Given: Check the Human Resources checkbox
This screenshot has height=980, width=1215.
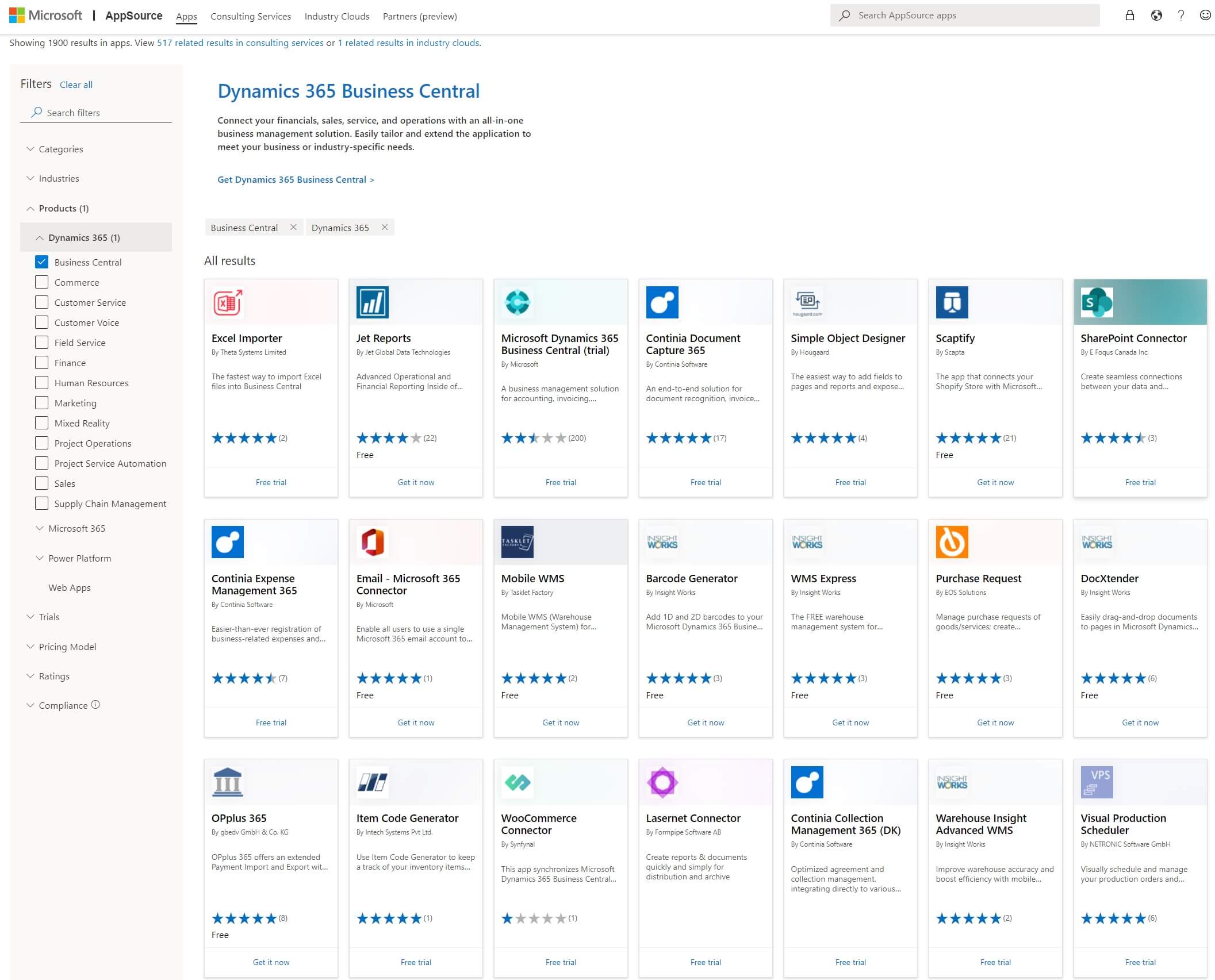Looking at the screenshot, I should (x=41, y=383).
